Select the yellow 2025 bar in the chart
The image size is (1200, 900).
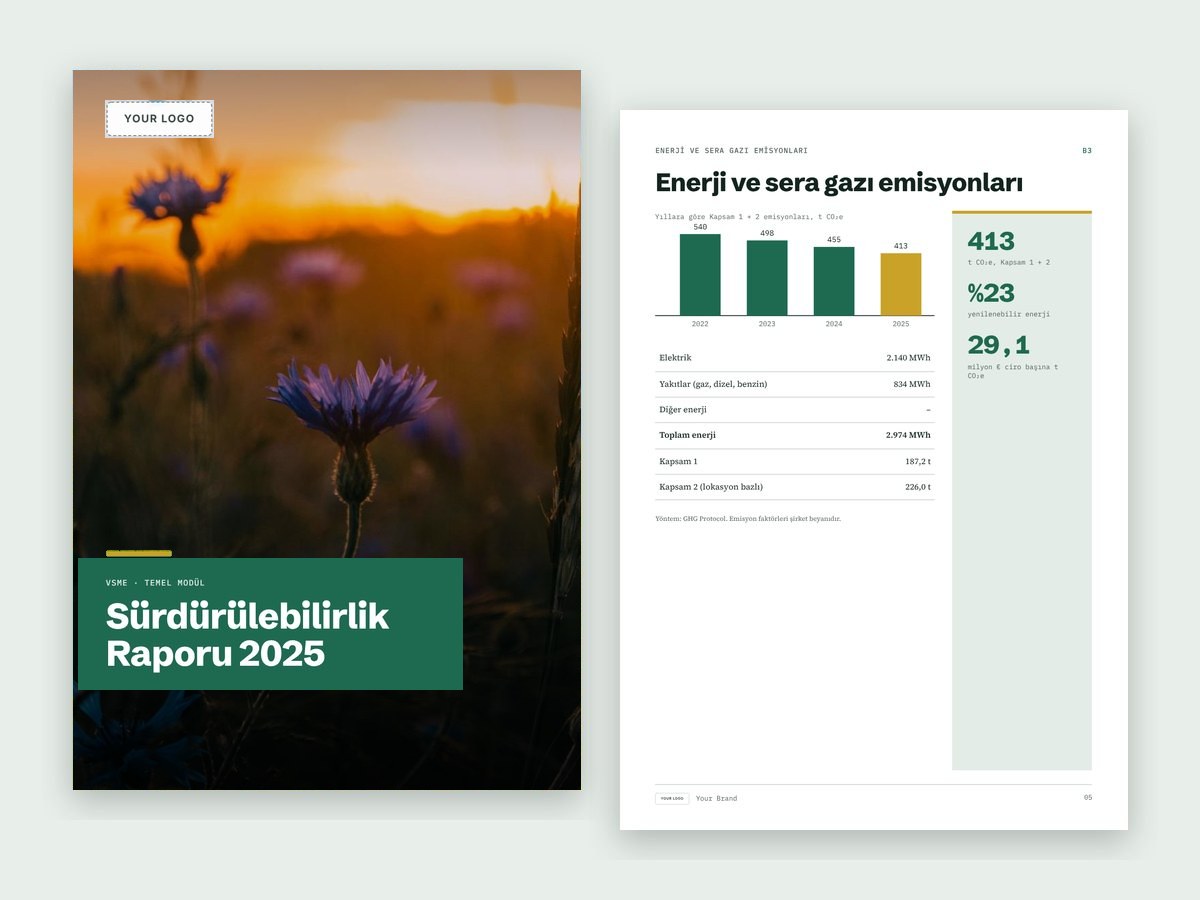tap(901, 284)
